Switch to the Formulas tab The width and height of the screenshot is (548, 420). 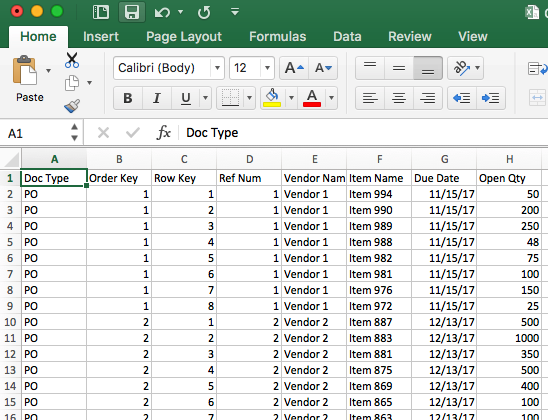tap(277, 37)
